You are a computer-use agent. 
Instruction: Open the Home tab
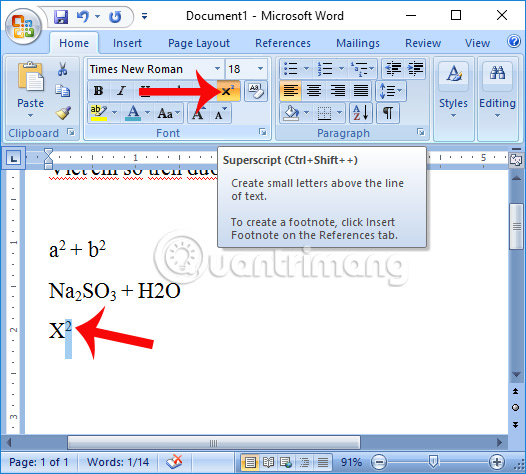[74, 43]
